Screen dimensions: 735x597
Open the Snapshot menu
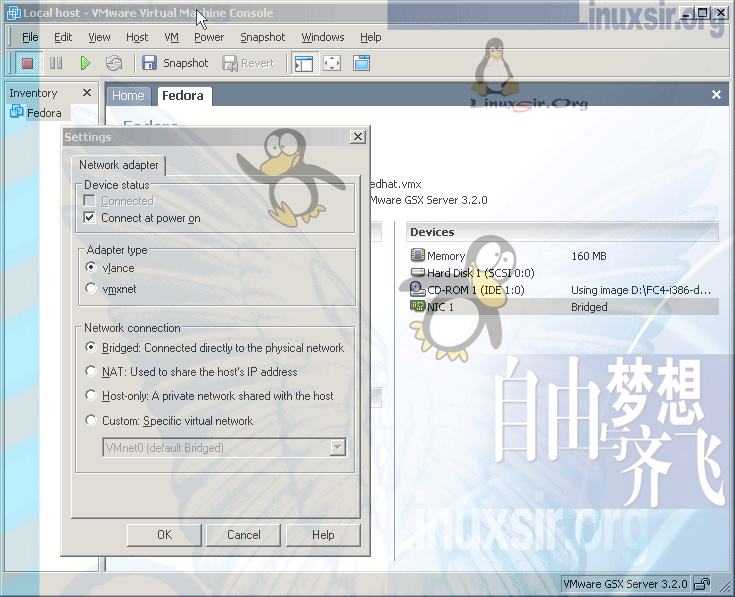262,37
